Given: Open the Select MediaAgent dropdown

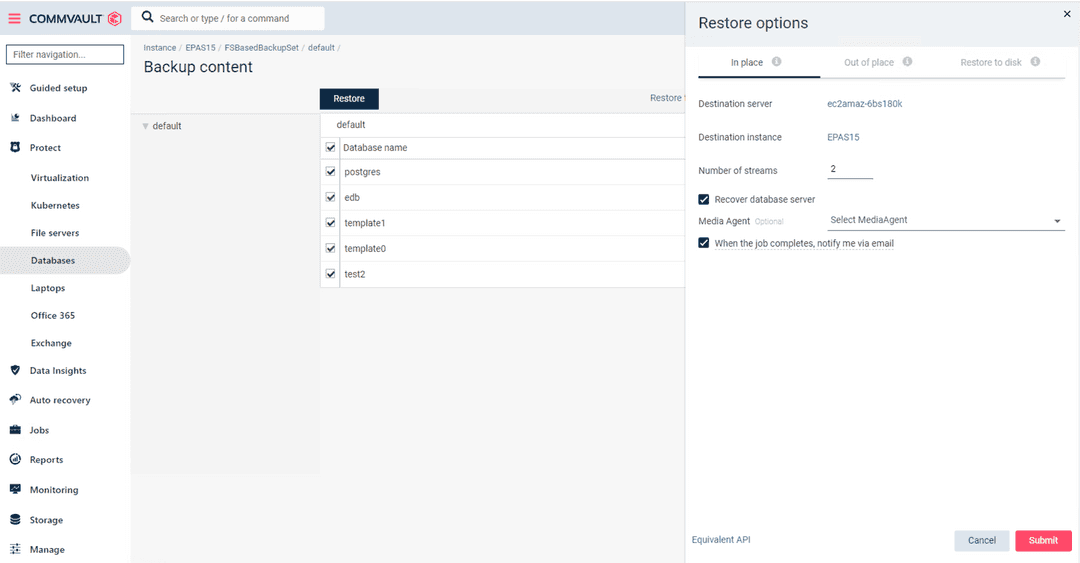Looking at the screenshot, I should pyautogui.click(x=945, y=221).
